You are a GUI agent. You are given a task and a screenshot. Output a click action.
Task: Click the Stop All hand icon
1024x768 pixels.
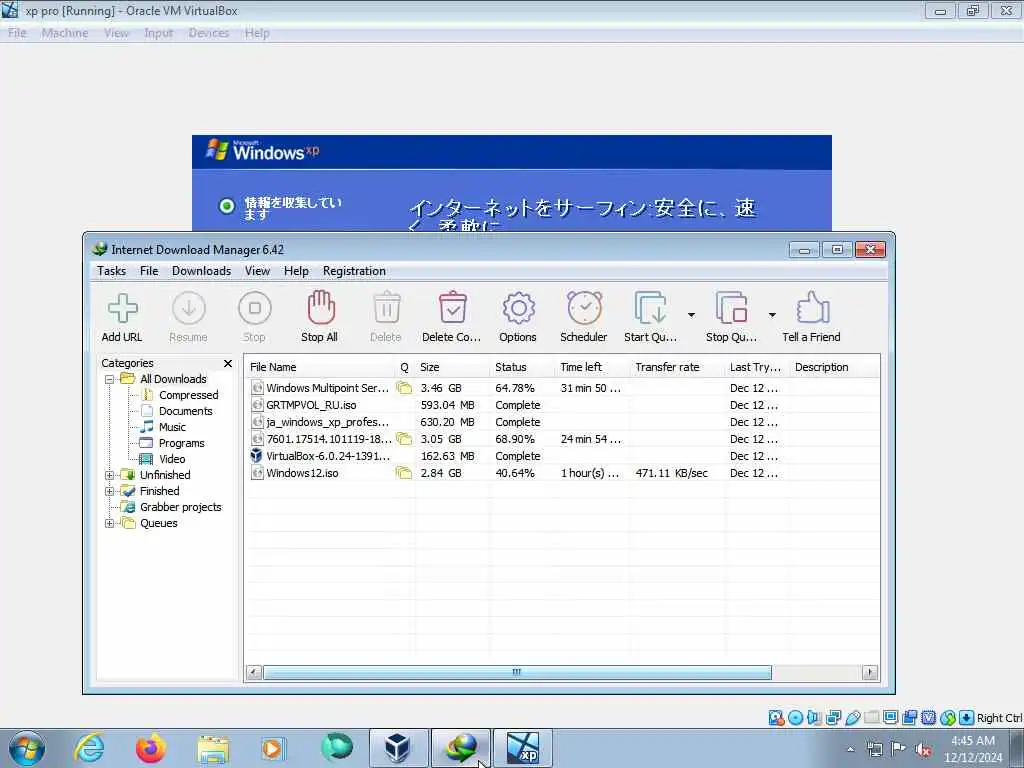point(321,308)
